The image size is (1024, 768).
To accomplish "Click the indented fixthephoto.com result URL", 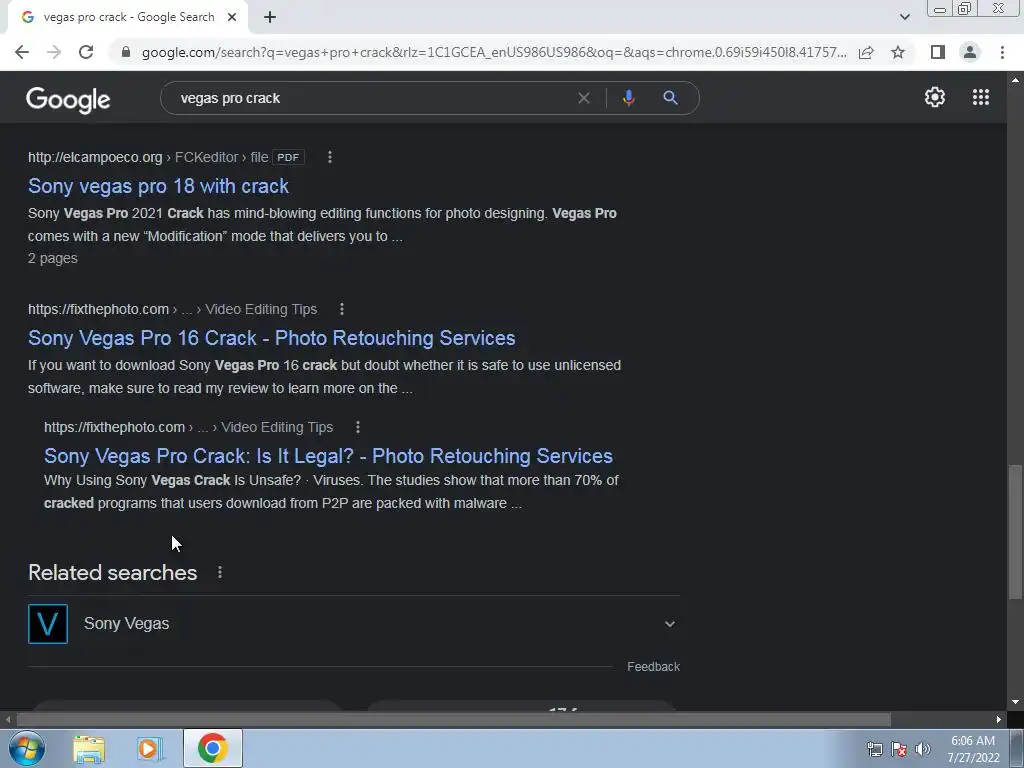I will pyautogui.click(x=114, y=428).
